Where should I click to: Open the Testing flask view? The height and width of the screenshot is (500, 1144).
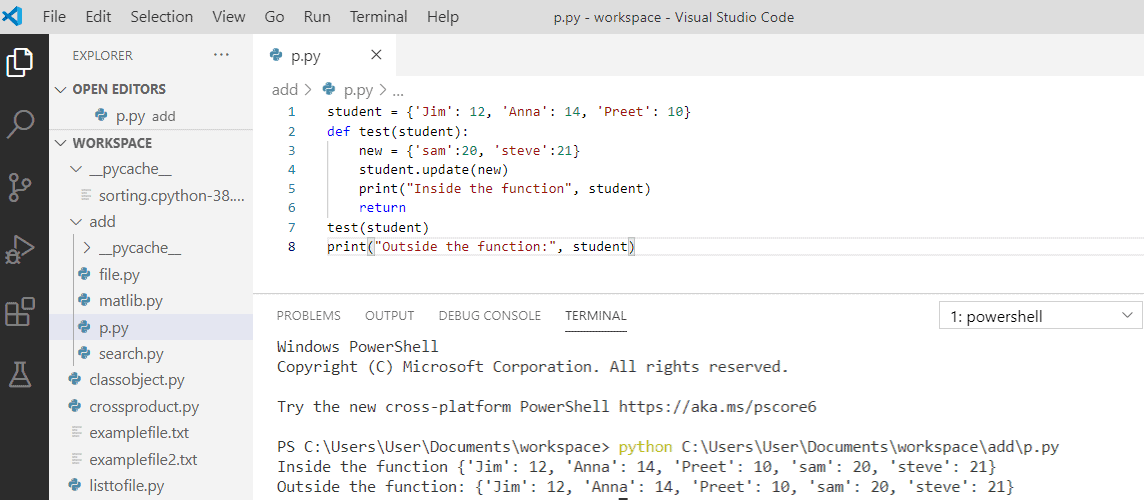coord(20,374)
